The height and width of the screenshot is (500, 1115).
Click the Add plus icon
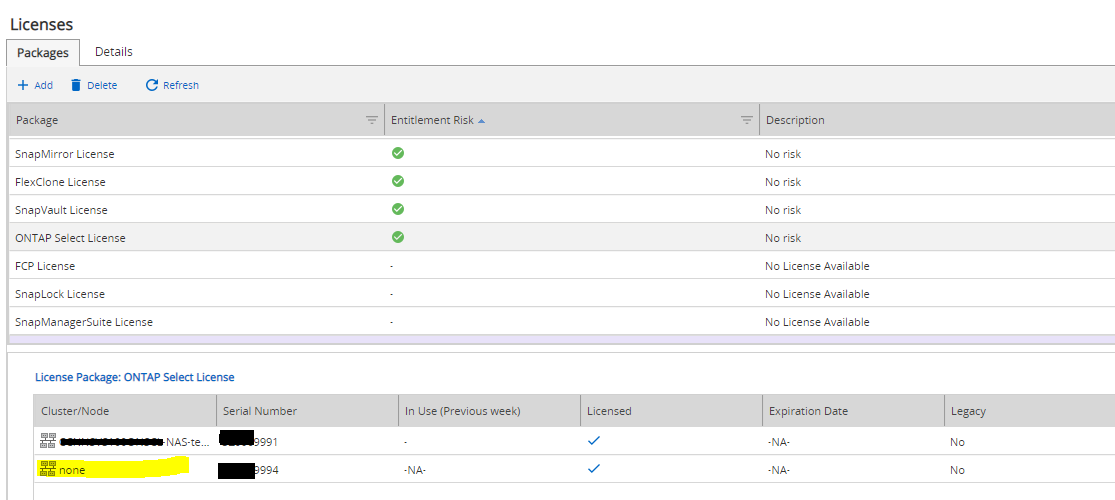23,86
